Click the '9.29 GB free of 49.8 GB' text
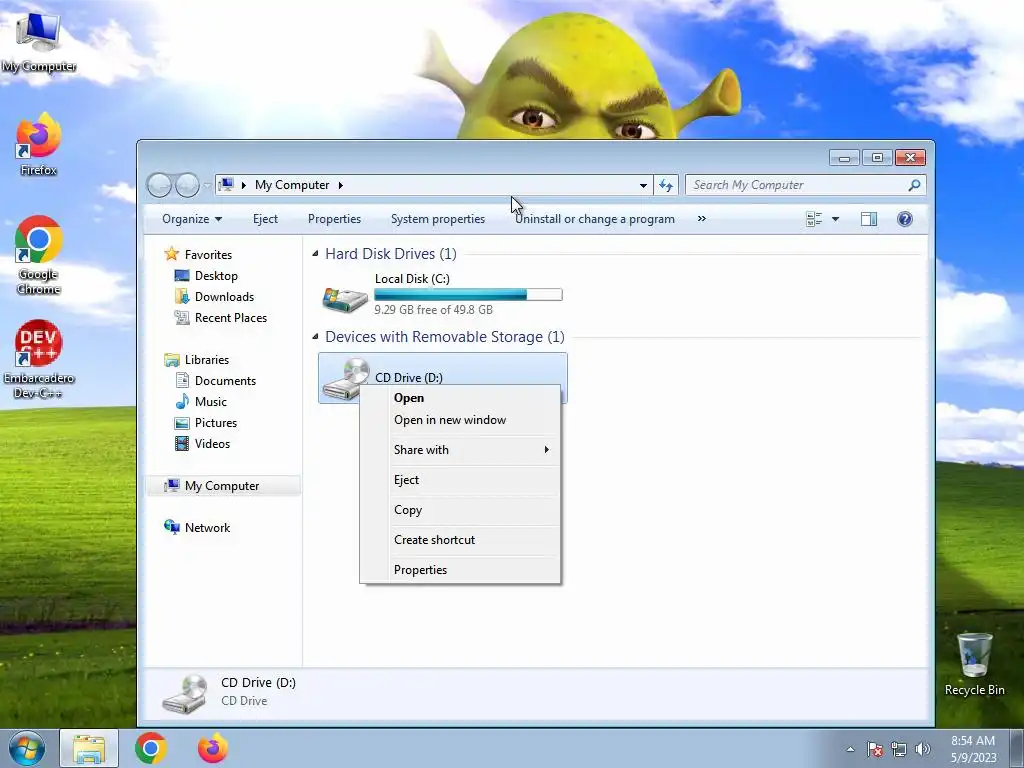 434,310
